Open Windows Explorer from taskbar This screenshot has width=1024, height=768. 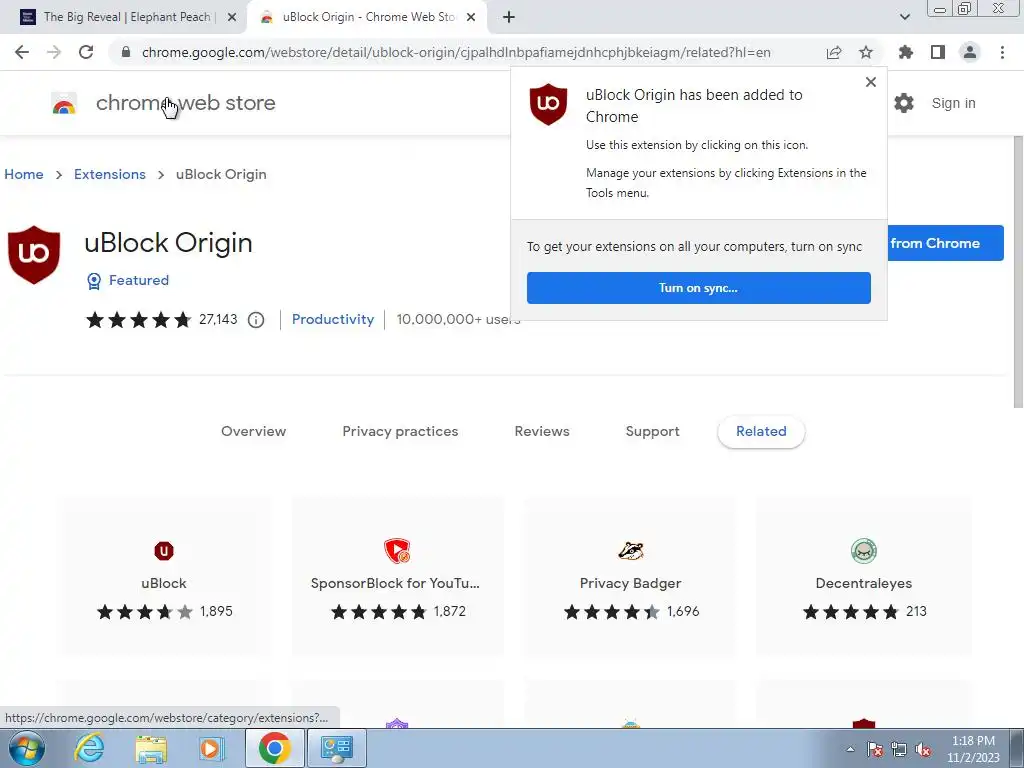pyautogui.click(x=151, y=748)
